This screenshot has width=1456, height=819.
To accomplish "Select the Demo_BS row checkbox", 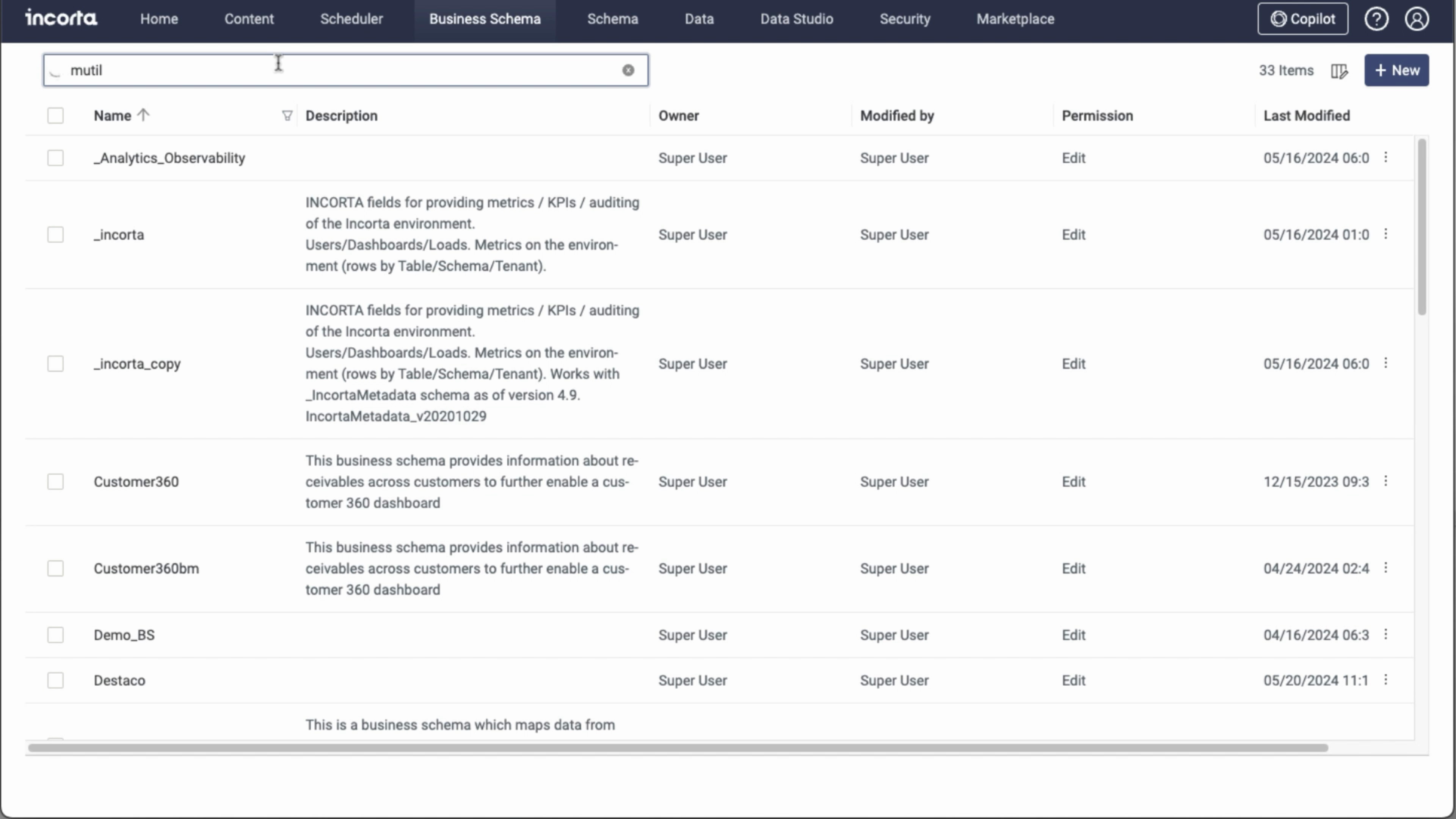I will point(55,635).
